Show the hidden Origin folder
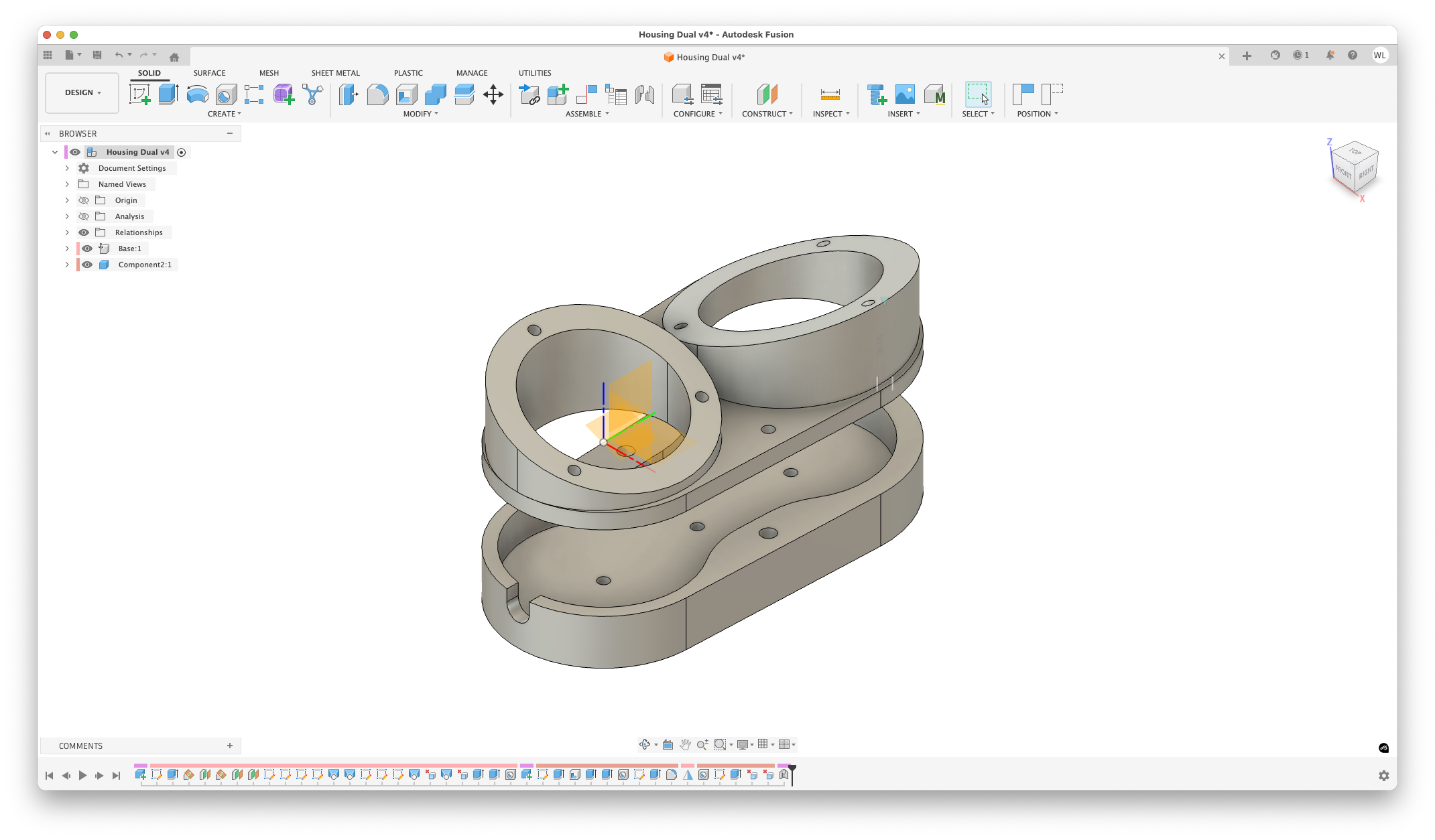This screenshot has height=840, width=1435. coord(84,200)
